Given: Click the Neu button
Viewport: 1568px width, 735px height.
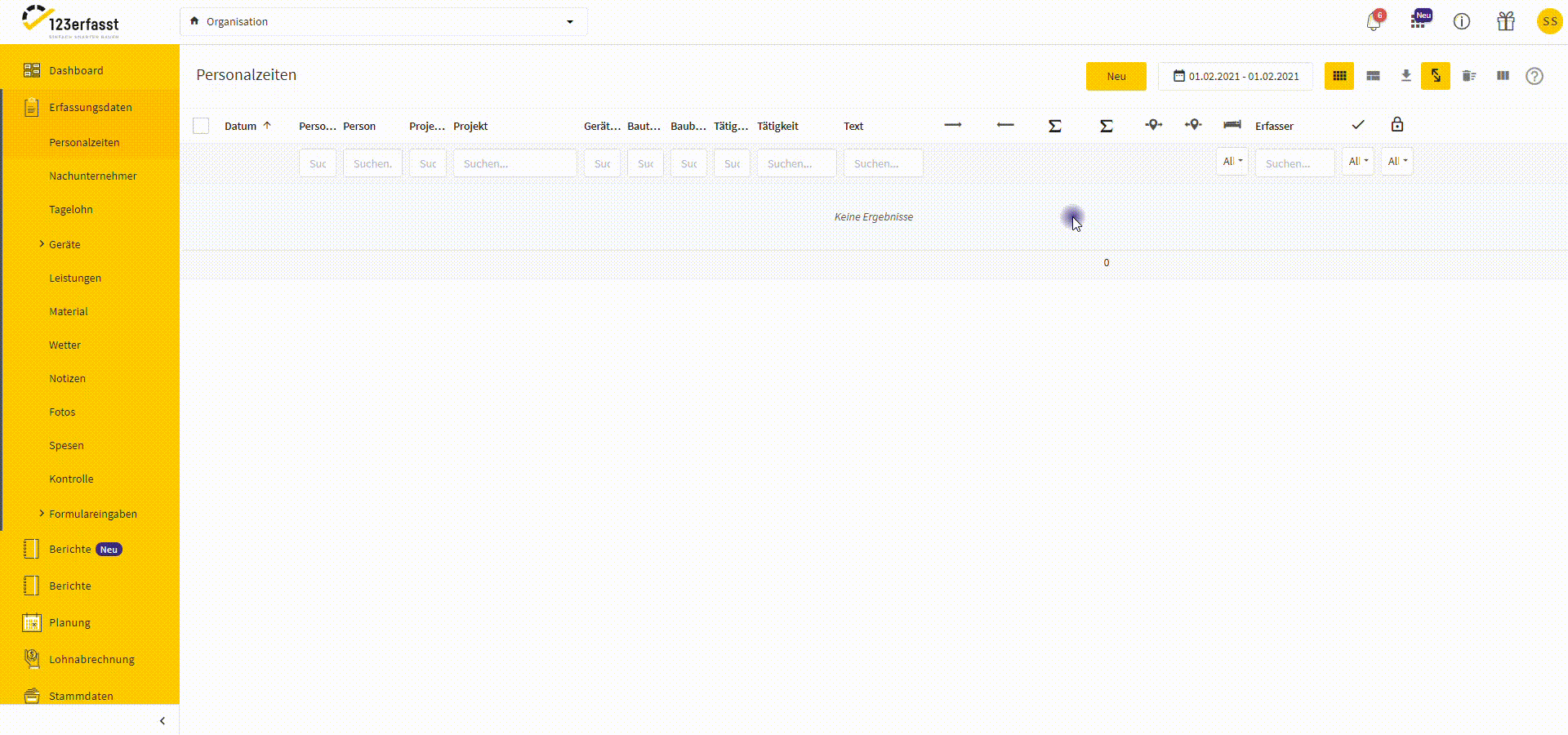Looking at the screenshot, I should [x=1116, y=76].
